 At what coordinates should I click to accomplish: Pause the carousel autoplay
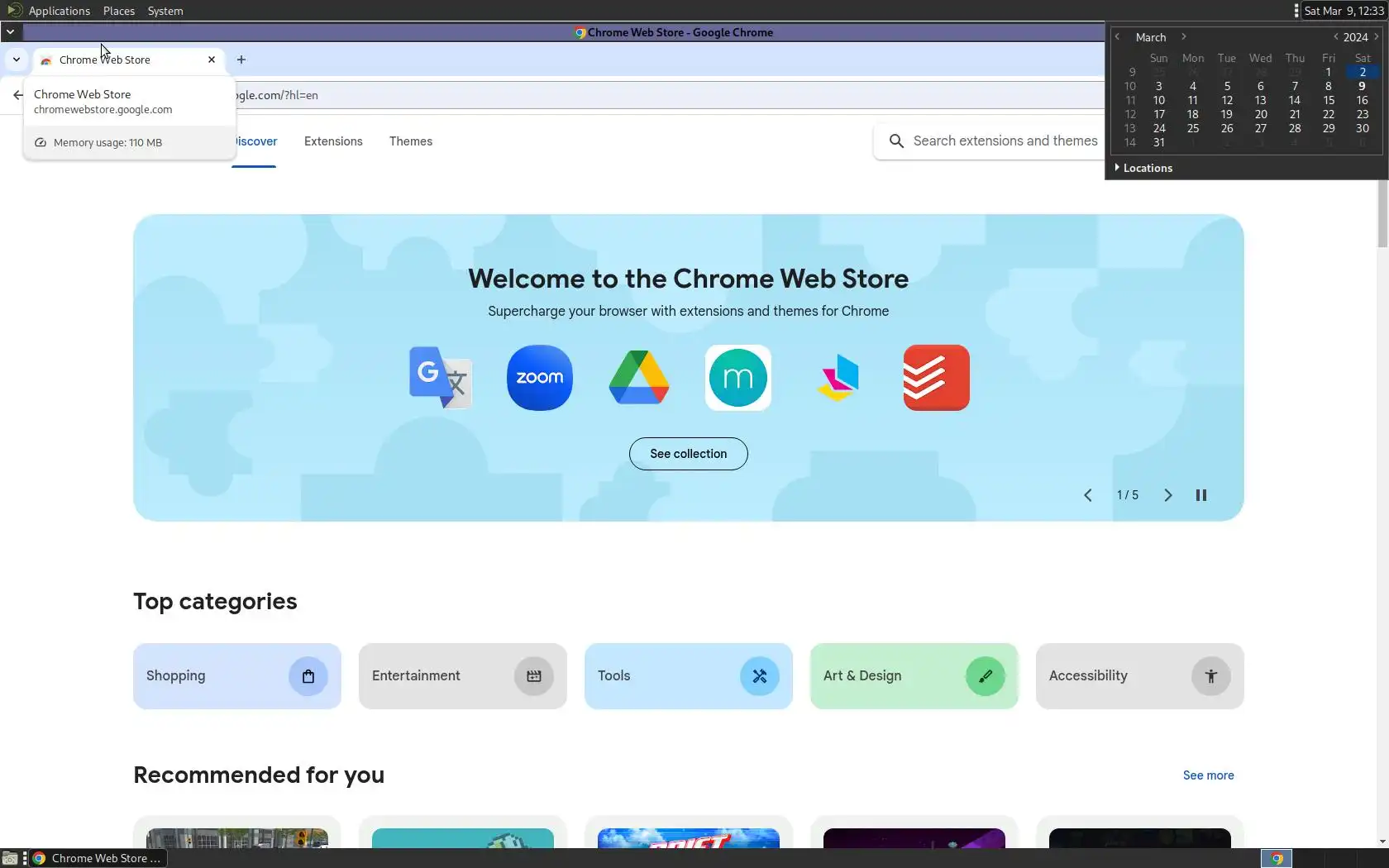coord(1201,495)
